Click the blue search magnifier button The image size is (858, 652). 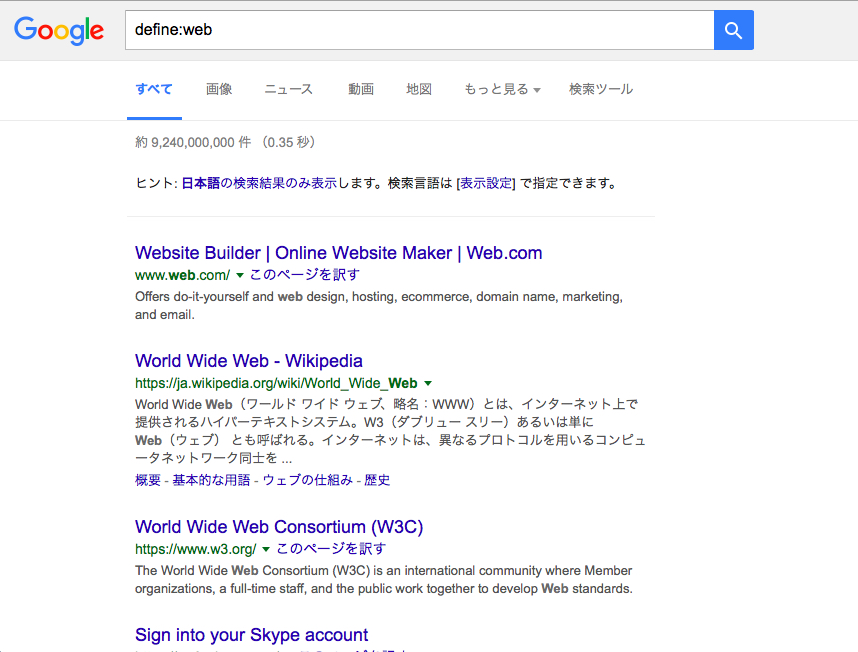[733, 30]
